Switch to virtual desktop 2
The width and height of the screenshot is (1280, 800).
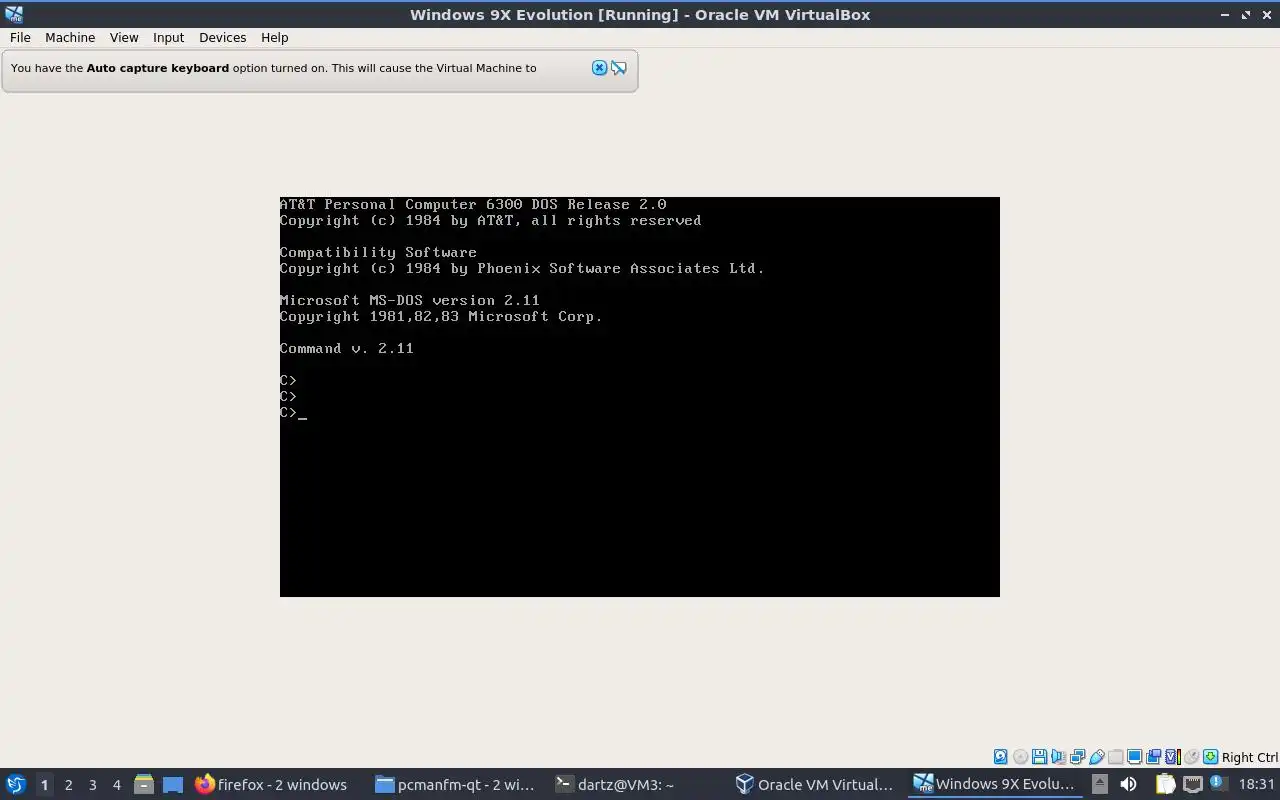(68, 785)
